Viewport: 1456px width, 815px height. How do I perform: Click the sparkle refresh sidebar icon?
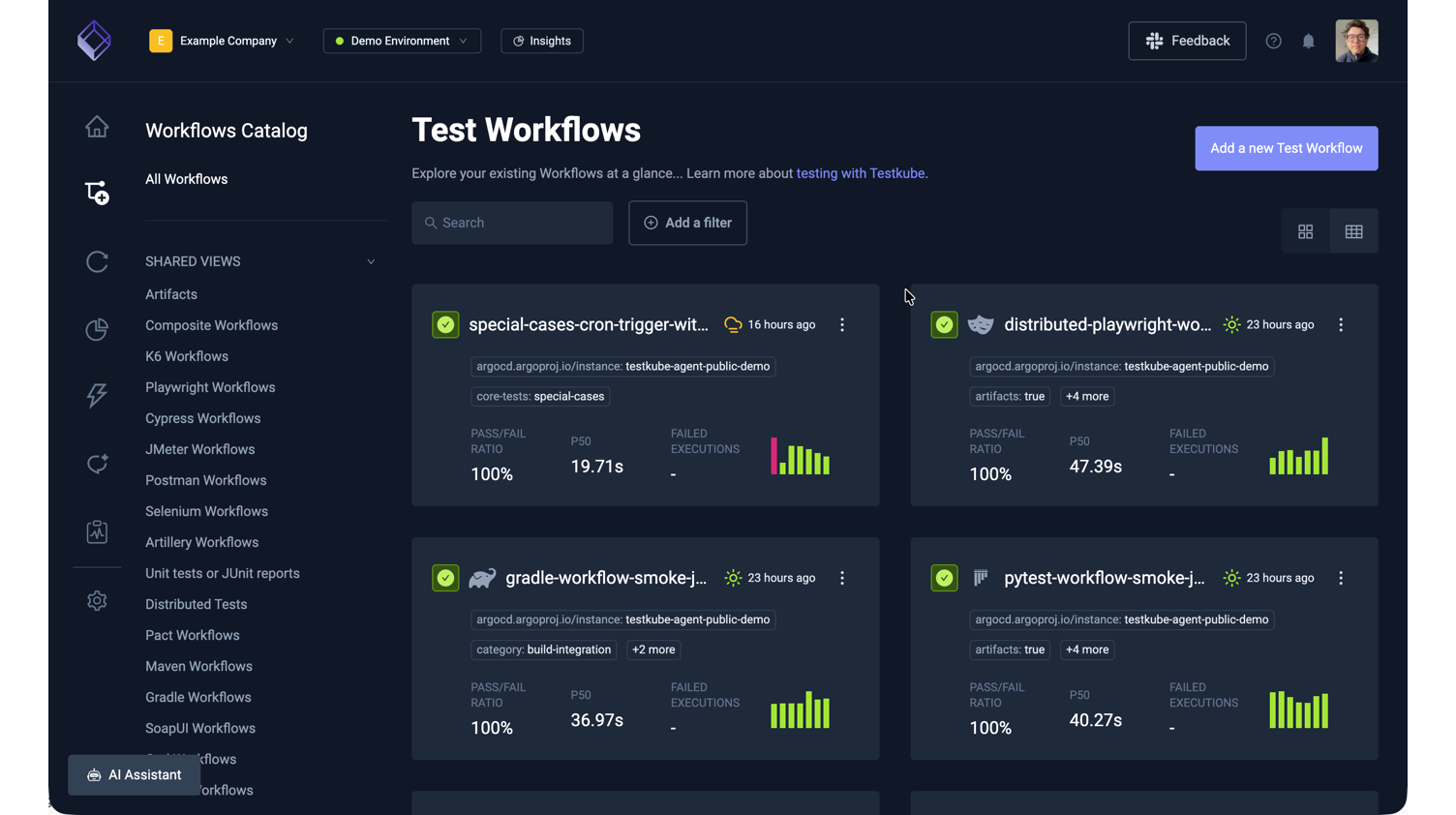coord(97,464)
